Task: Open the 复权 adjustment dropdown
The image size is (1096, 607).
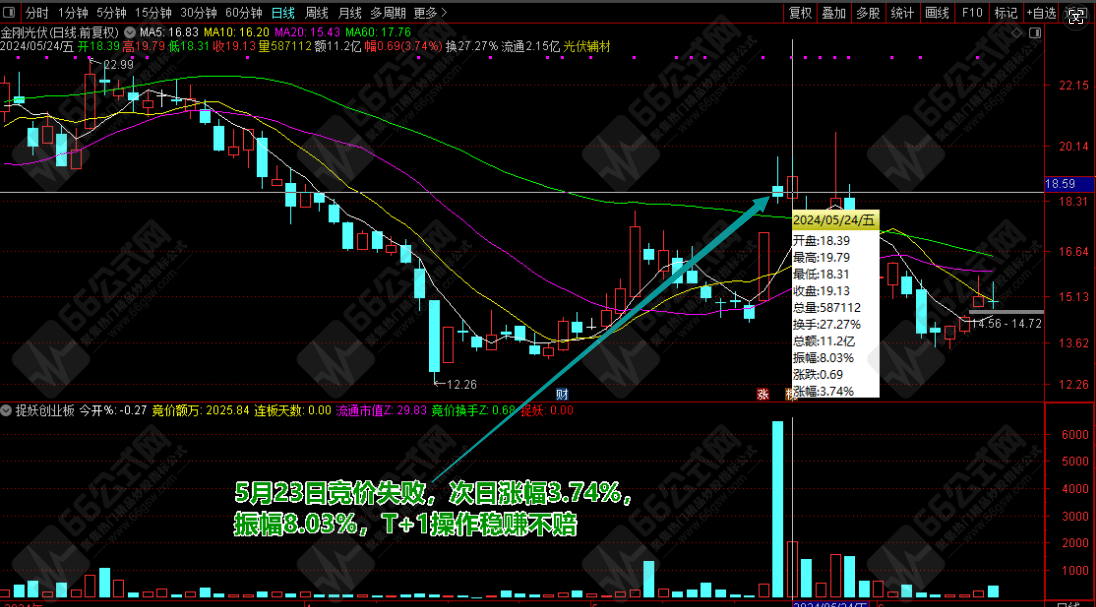Action: [801, 13]
